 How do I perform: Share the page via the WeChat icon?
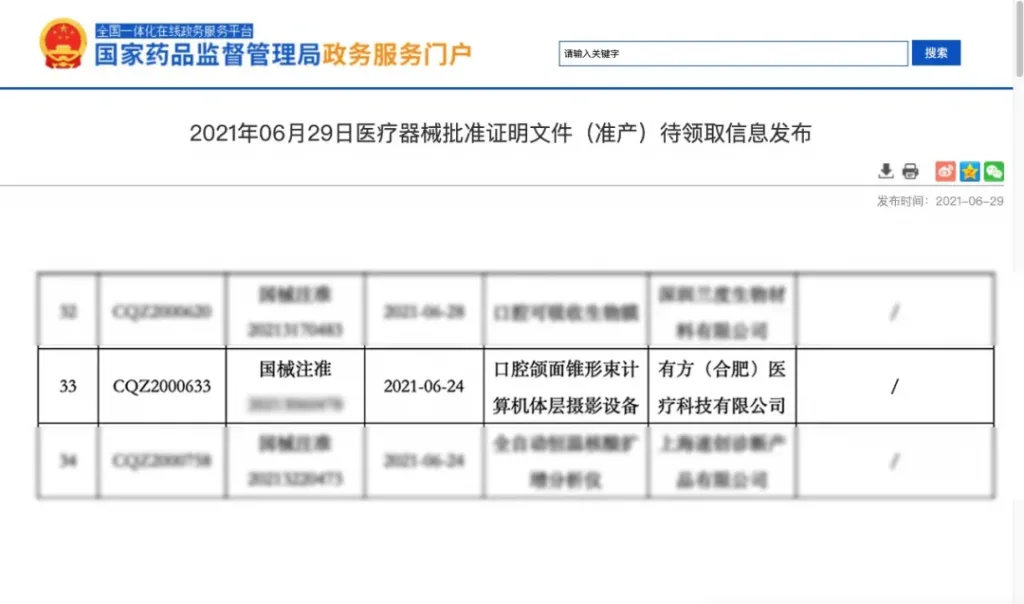(x=993, y=171)
